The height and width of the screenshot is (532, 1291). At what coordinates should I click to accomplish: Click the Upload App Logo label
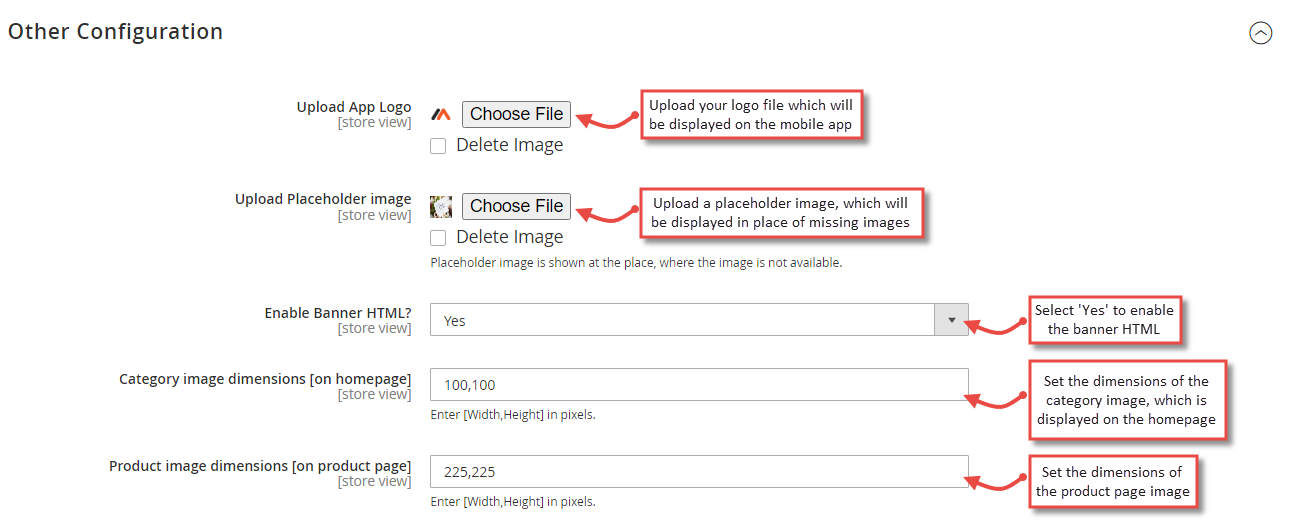[x=353, y=107]
